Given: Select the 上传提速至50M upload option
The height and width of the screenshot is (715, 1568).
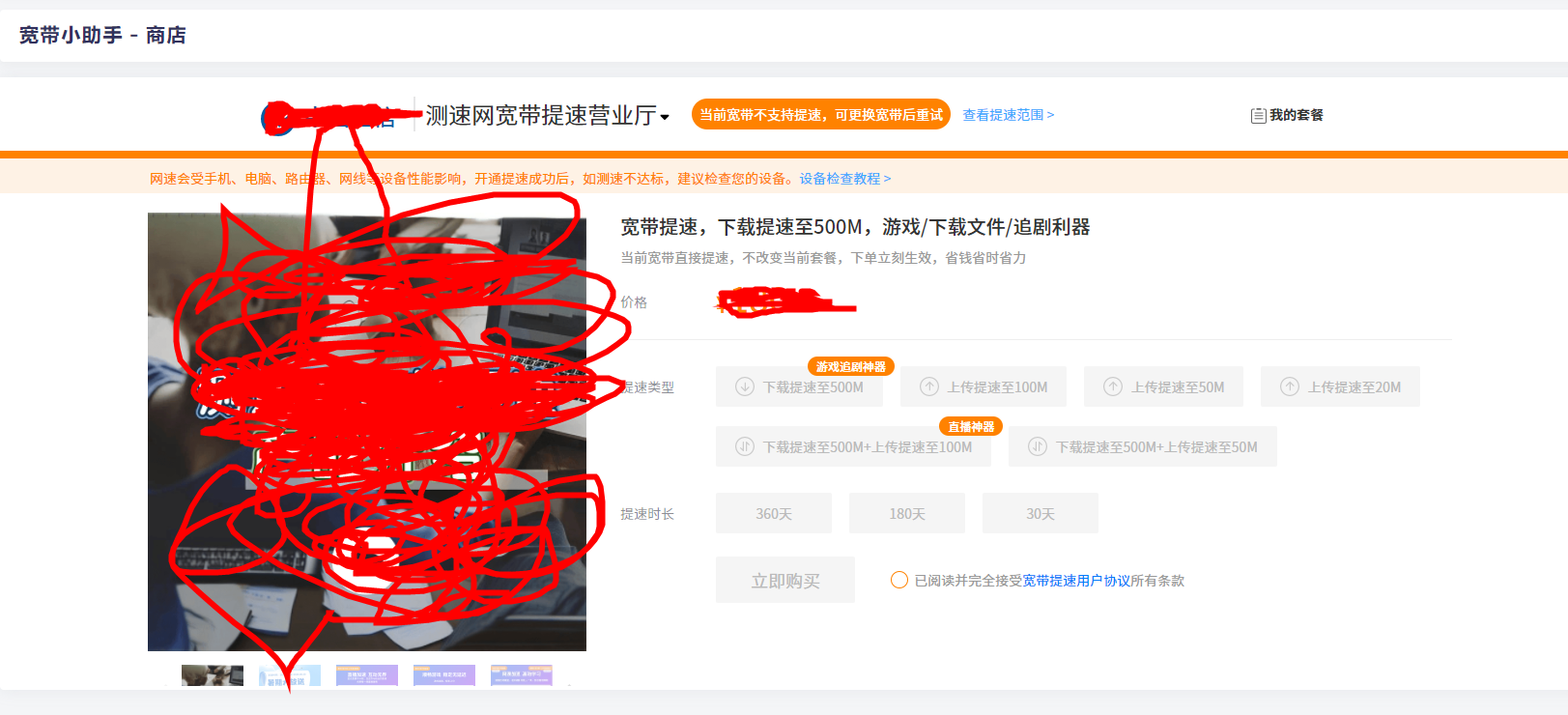Looking at the screenshot, I should coord(1163,386).
